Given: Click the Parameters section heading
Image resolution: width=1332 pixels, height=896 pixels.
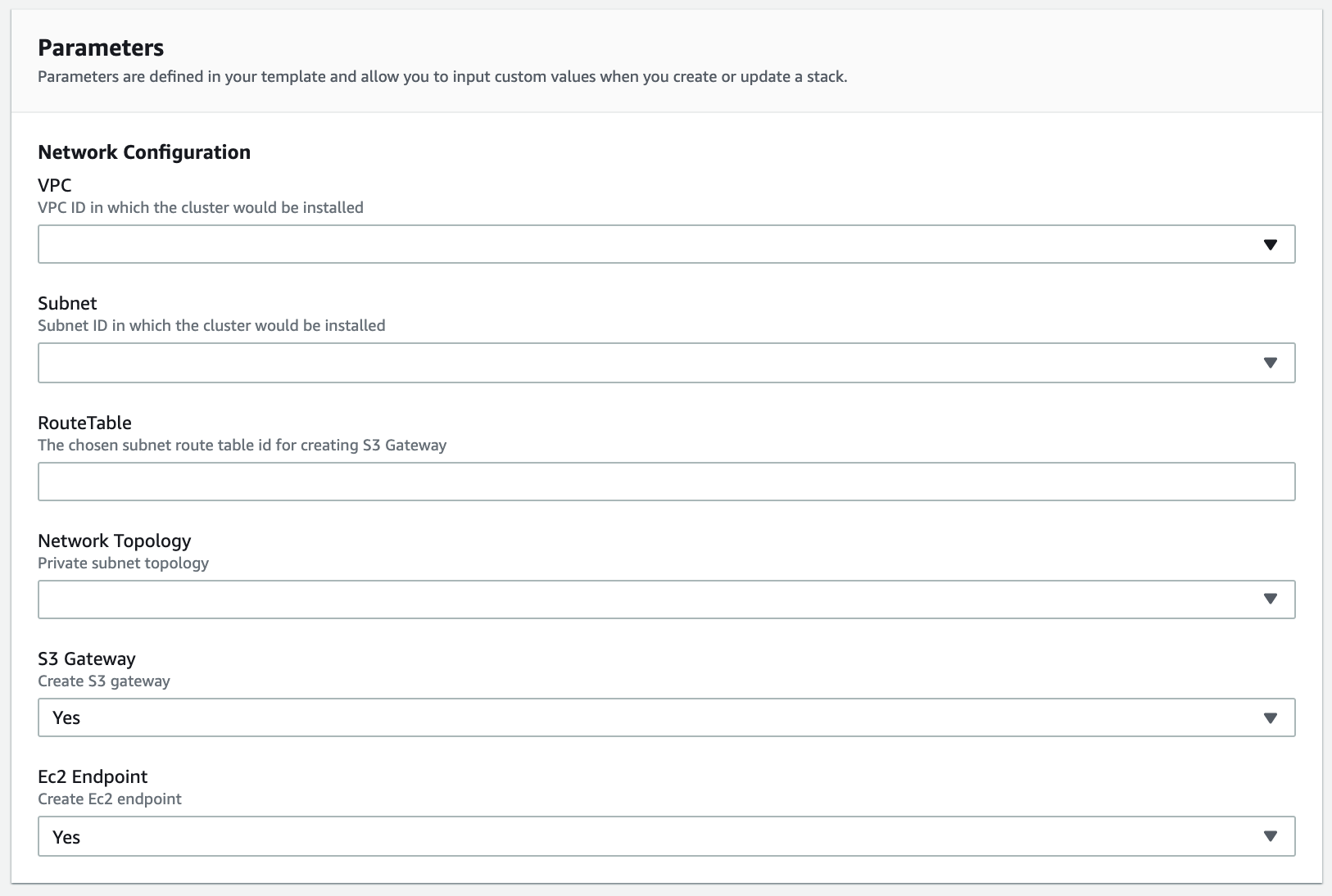Looking at the screenshot, I should [101, 48].
